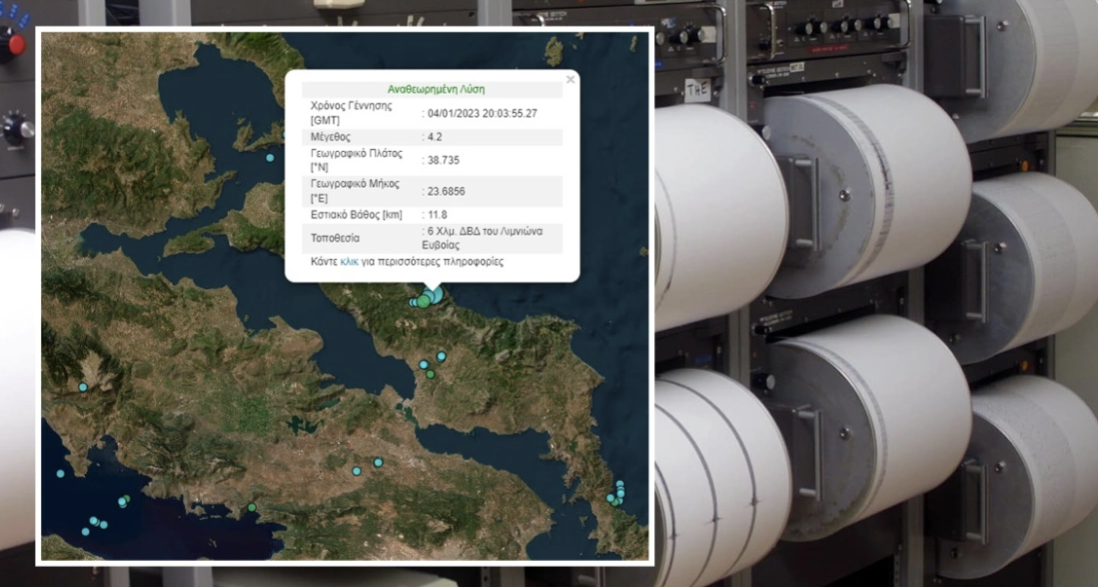Viewport: 1098px width, 587px height.
Task: Click the popup title 'Αναθεωρημένη Λύση'
Action: pyautogui.click(x=435, y=89)
